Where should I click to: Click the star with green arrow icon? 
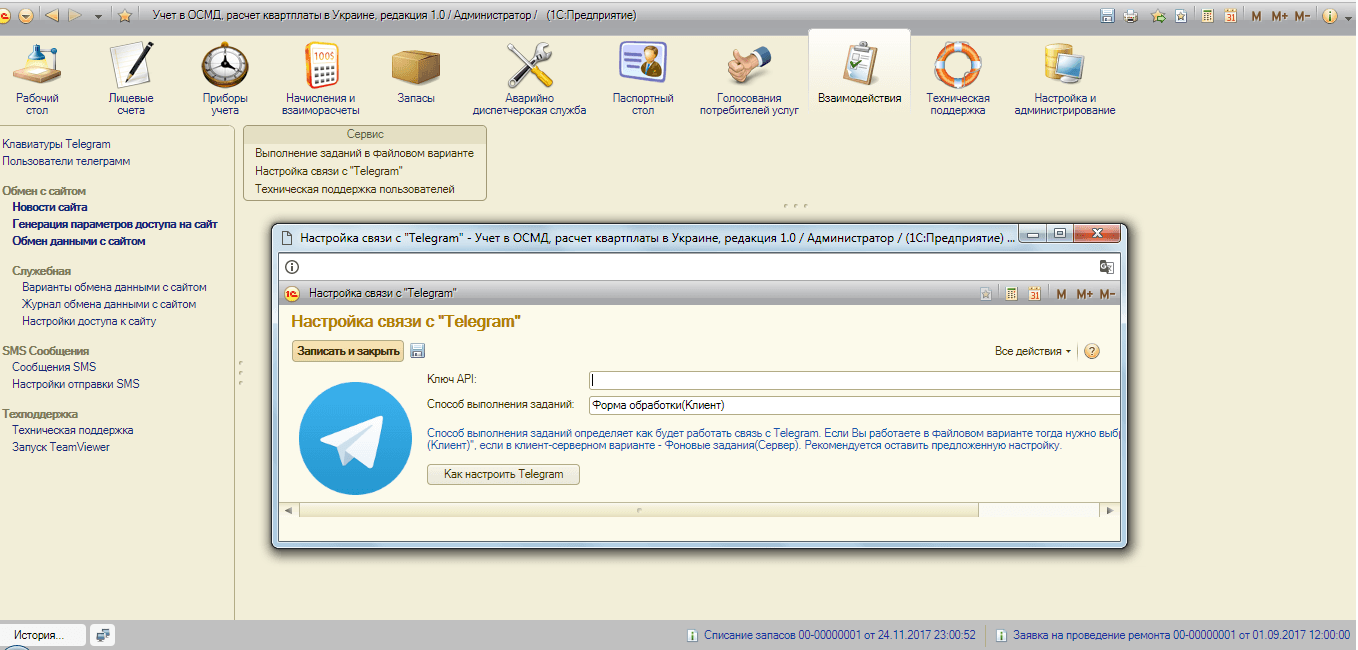click(1158, 15)
